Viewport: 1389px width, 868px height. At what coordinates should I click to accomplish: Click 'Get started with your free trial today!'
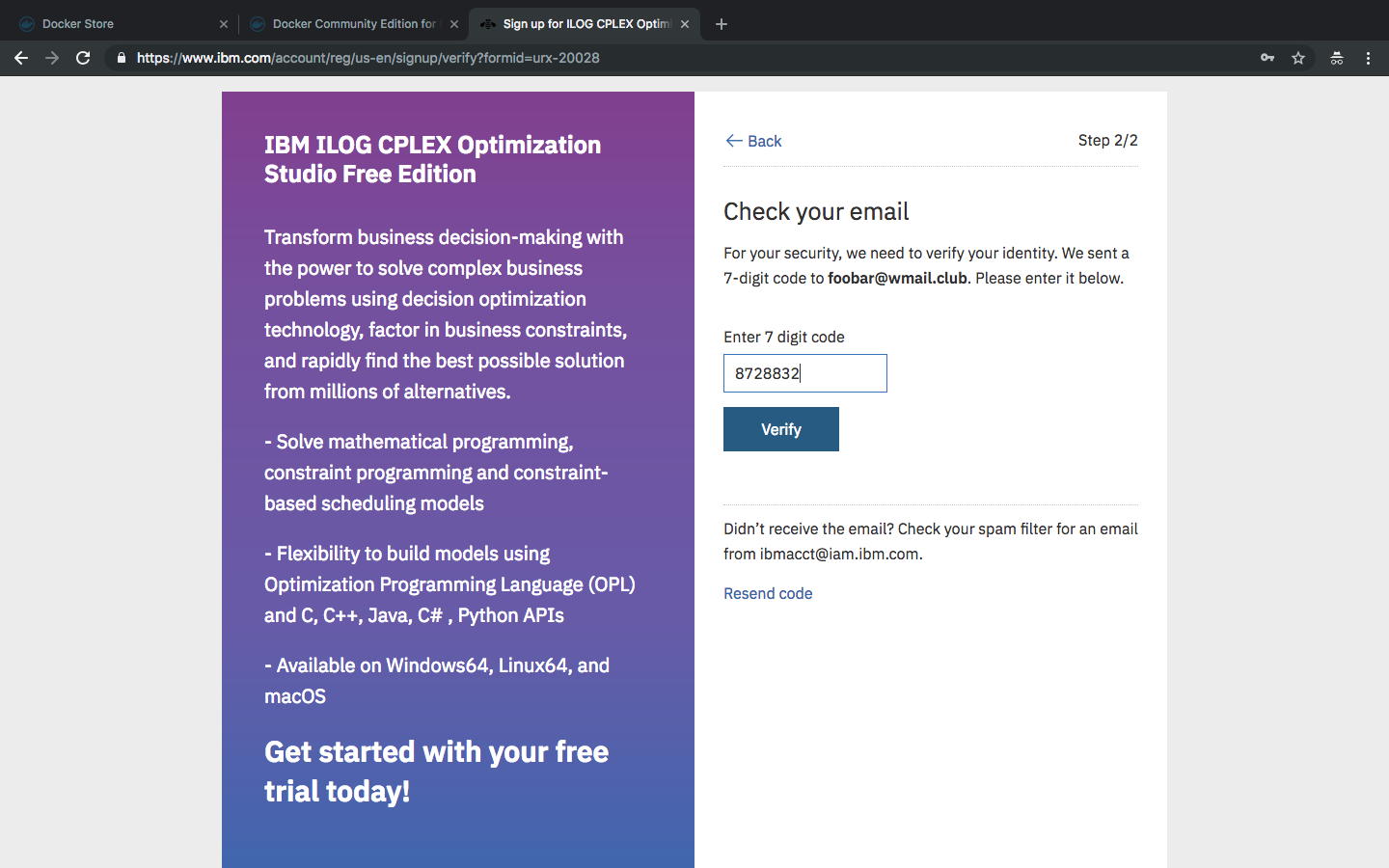pyautogui.click(x=436, y=772)
